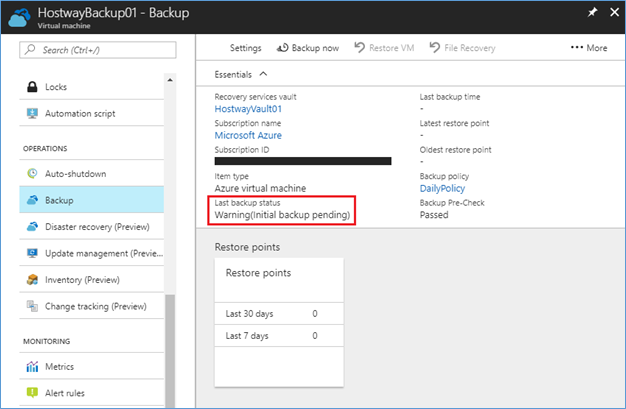Click the Alert rules icon
This screenshot has height=409, width=626.
point(32,393)
